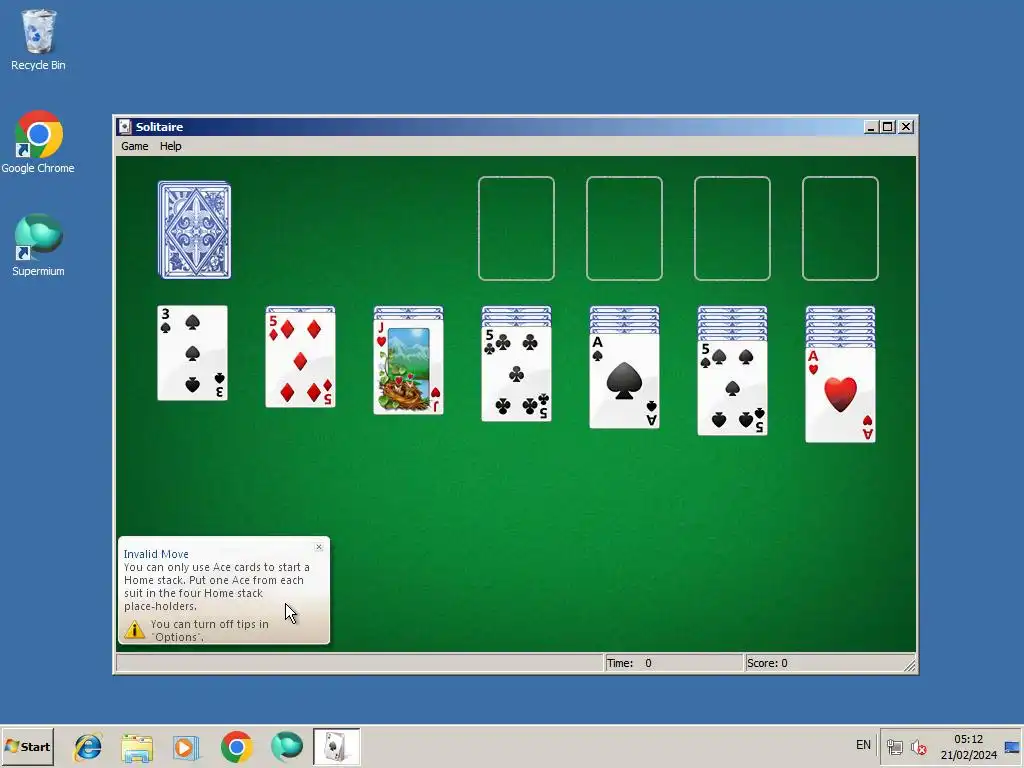Click the third empty Home stack placeholder
1024x768 pixels.
(x=732, y=229)
